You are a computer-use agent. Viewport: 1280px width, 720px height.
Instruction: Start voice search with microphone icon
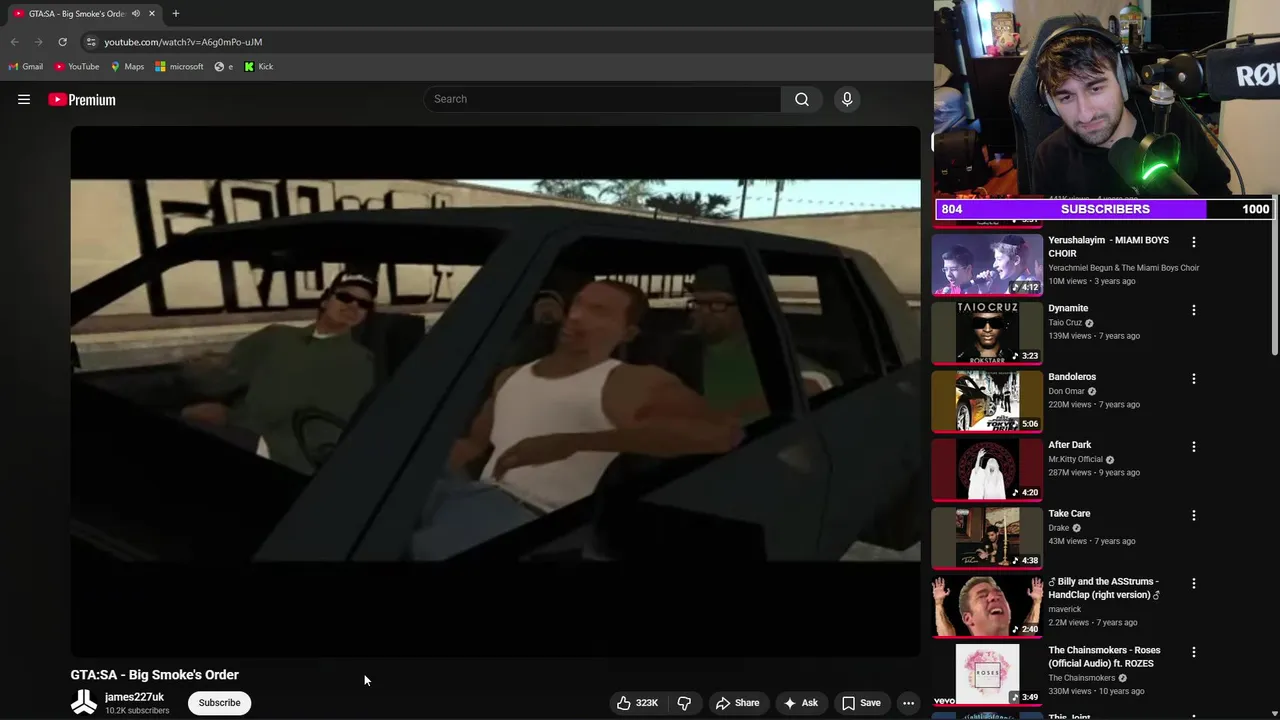coord(847,99)
